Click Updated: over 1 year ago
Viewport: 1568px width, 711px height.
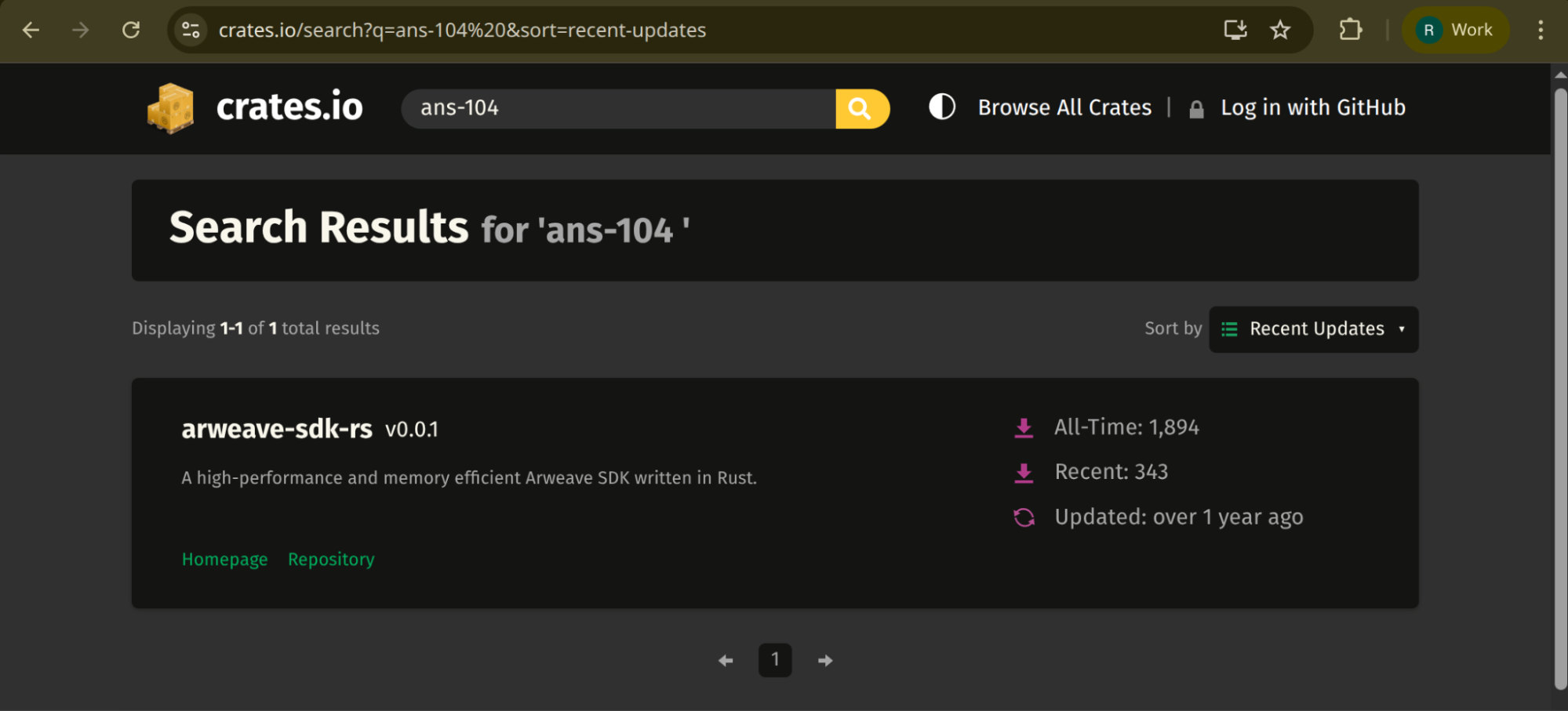(x=1179, y=517)
